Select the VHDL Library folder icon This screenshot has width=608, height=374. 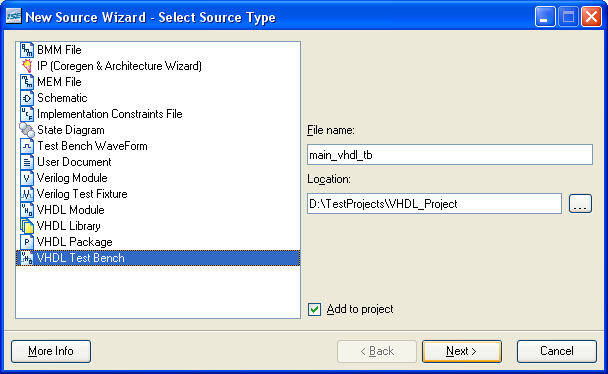(27, 226)
